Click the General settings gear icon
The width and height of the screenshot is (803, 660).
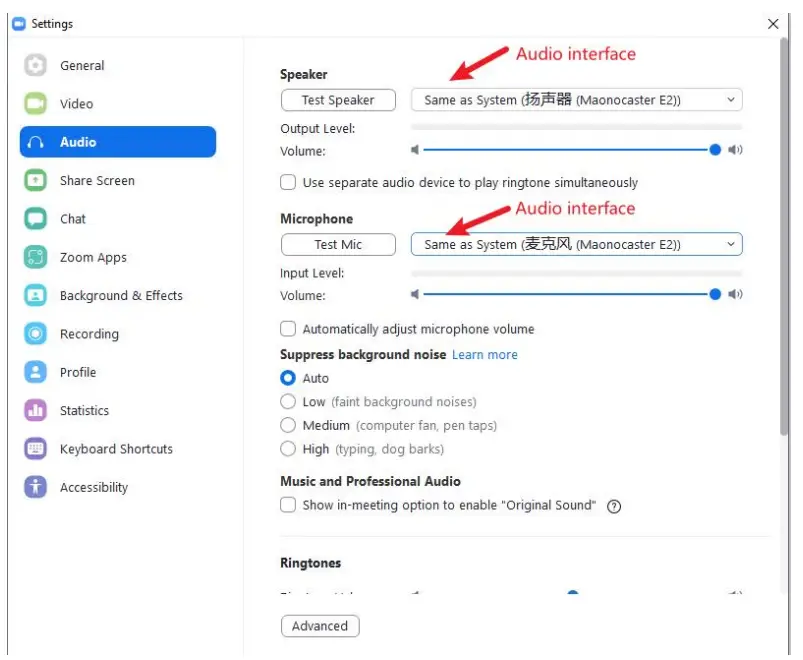[36, 66]
